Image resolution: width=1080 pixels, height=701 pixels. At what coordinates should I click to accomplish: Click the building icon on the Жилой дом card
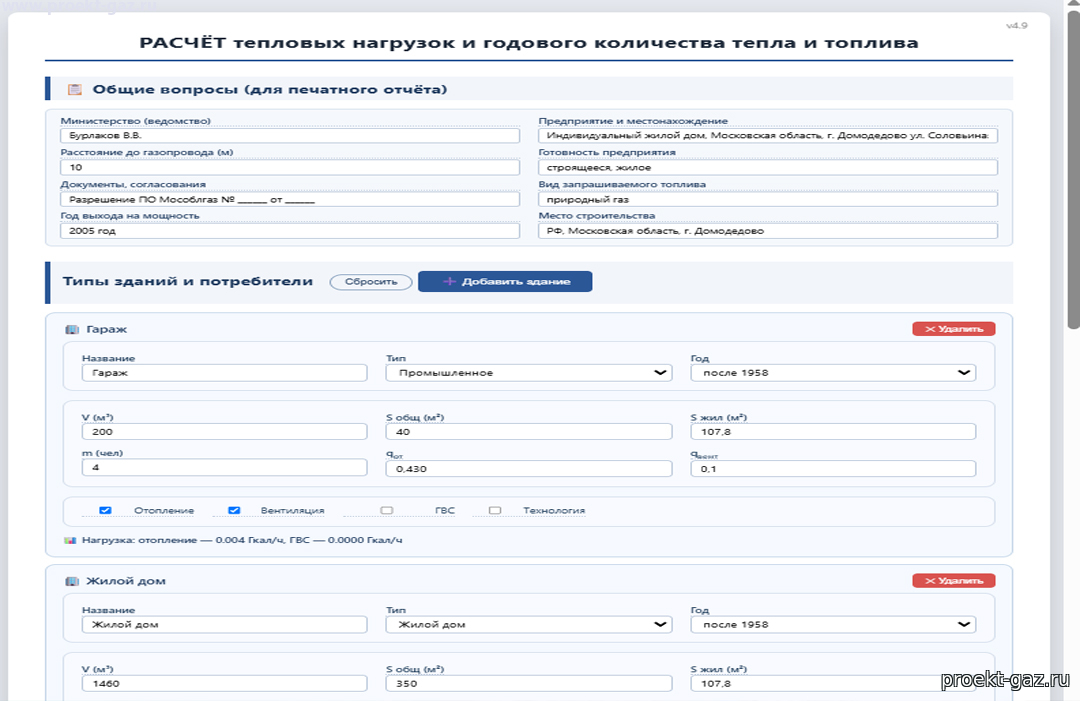tap(72, 581)
